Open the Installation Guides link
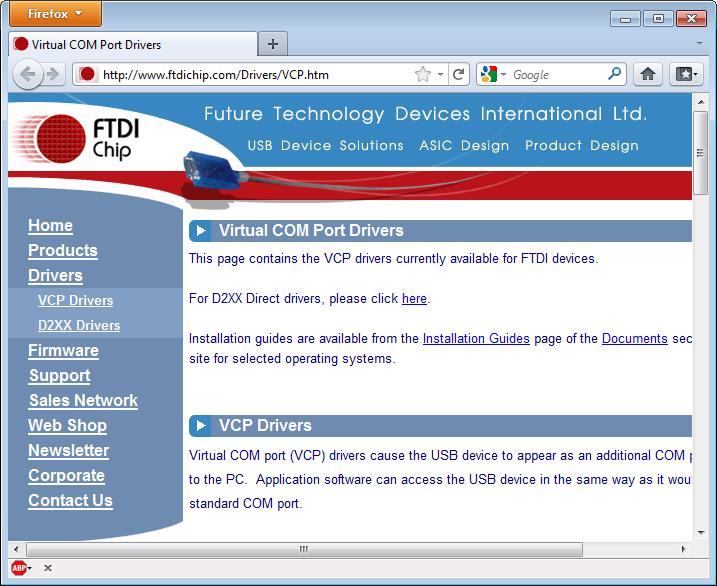This screenshot has height=586, width=717. click(476, 339)
